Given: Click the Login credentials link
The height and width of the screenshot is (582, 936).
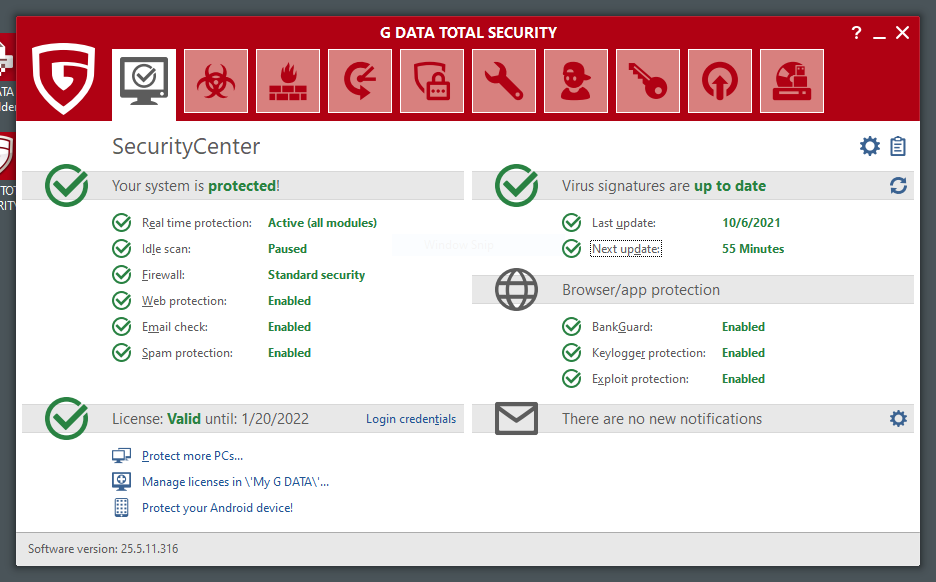Looking at the screenshot, I should (x=410, y=419).
